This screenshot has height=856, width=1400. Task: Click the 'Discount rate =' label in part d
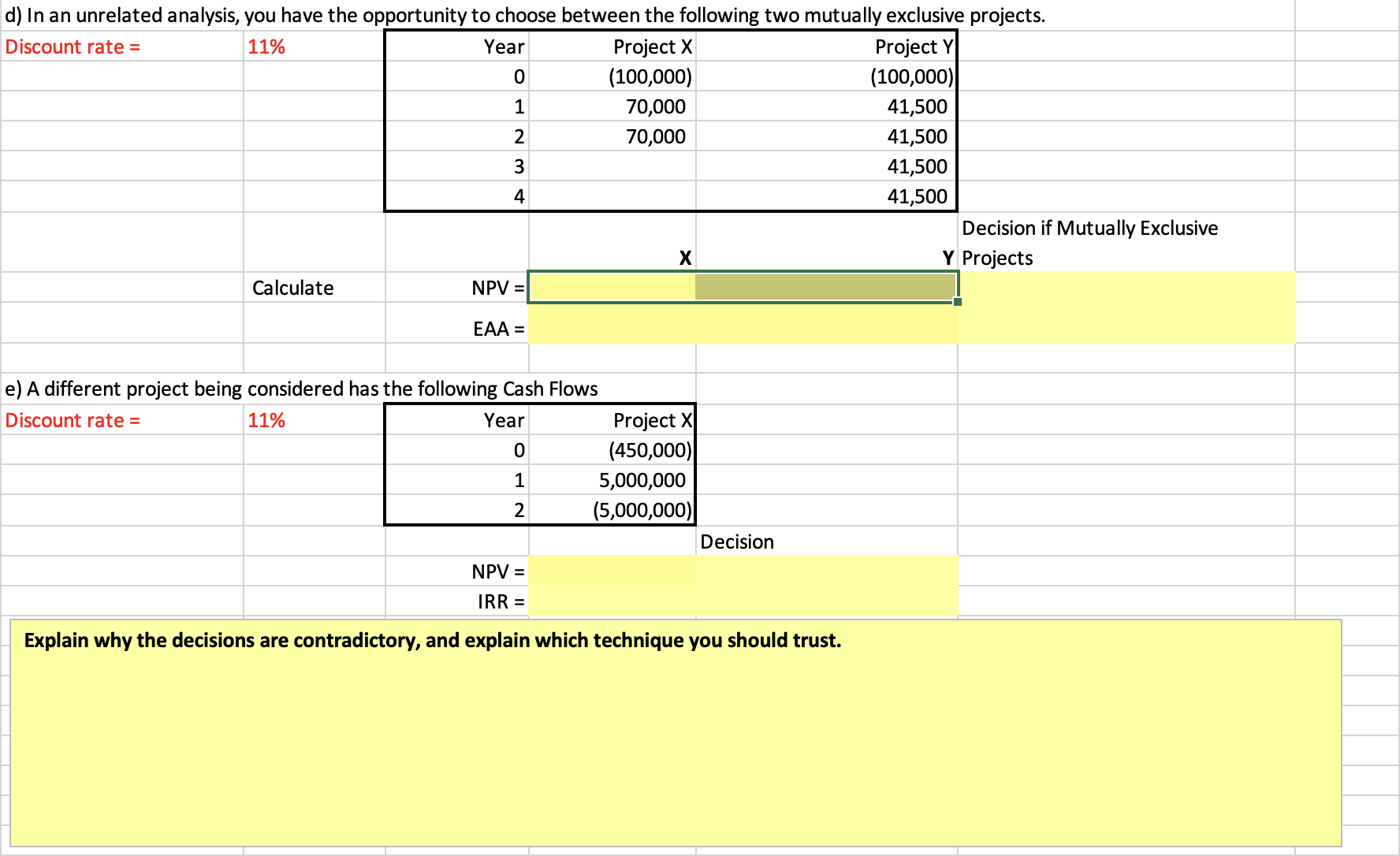(x=73, y=47)
